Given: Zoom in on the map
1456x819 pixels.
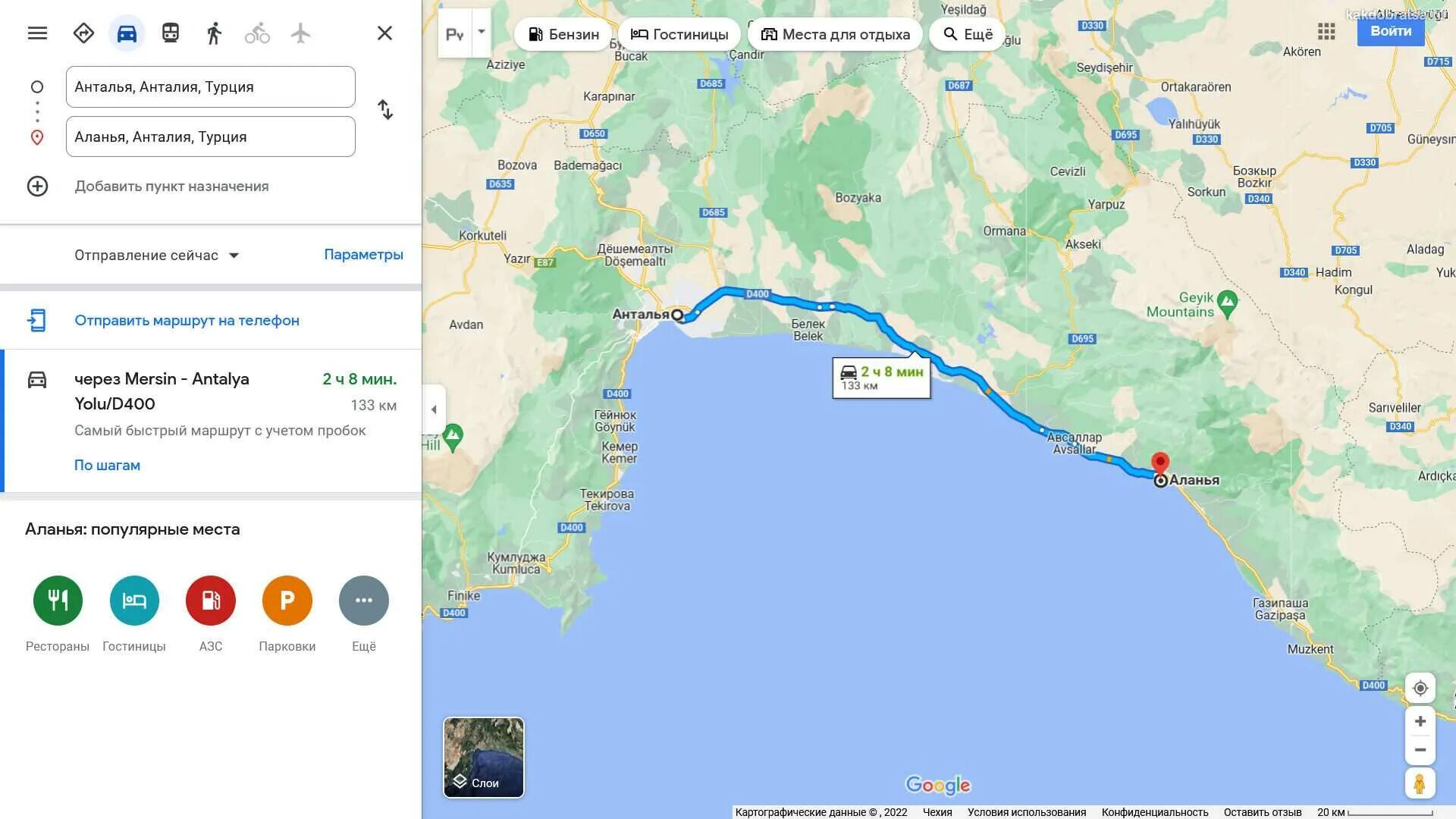Looking at the screenshot, I should [x=1420, y=721].
